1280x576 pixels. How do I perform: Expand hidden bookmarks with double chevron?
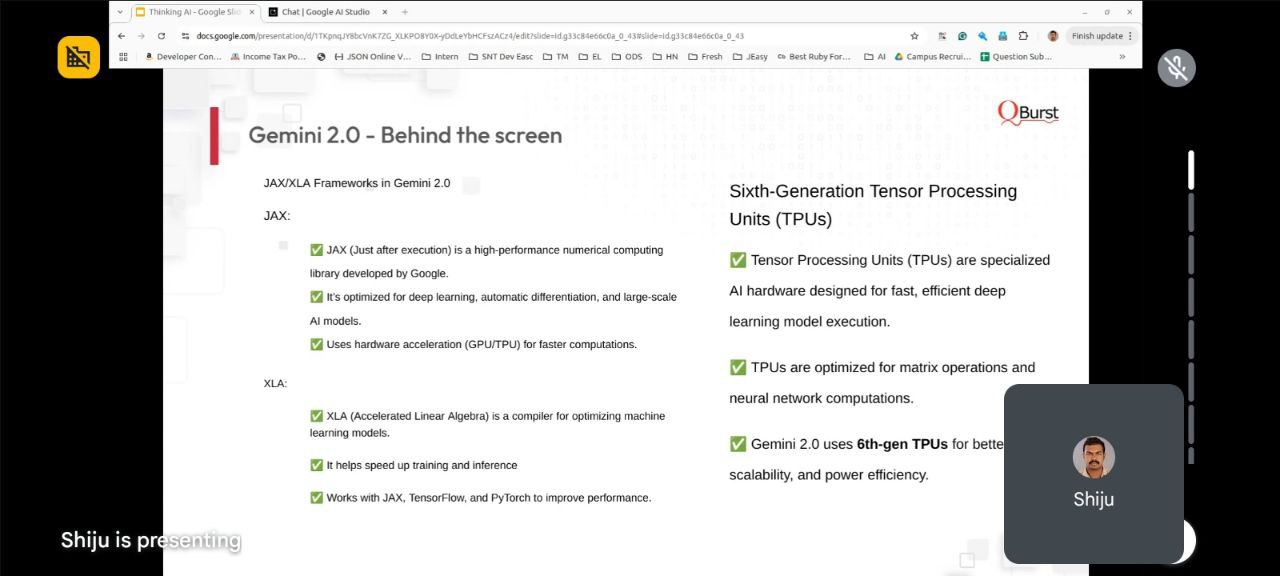point(1121,57)
